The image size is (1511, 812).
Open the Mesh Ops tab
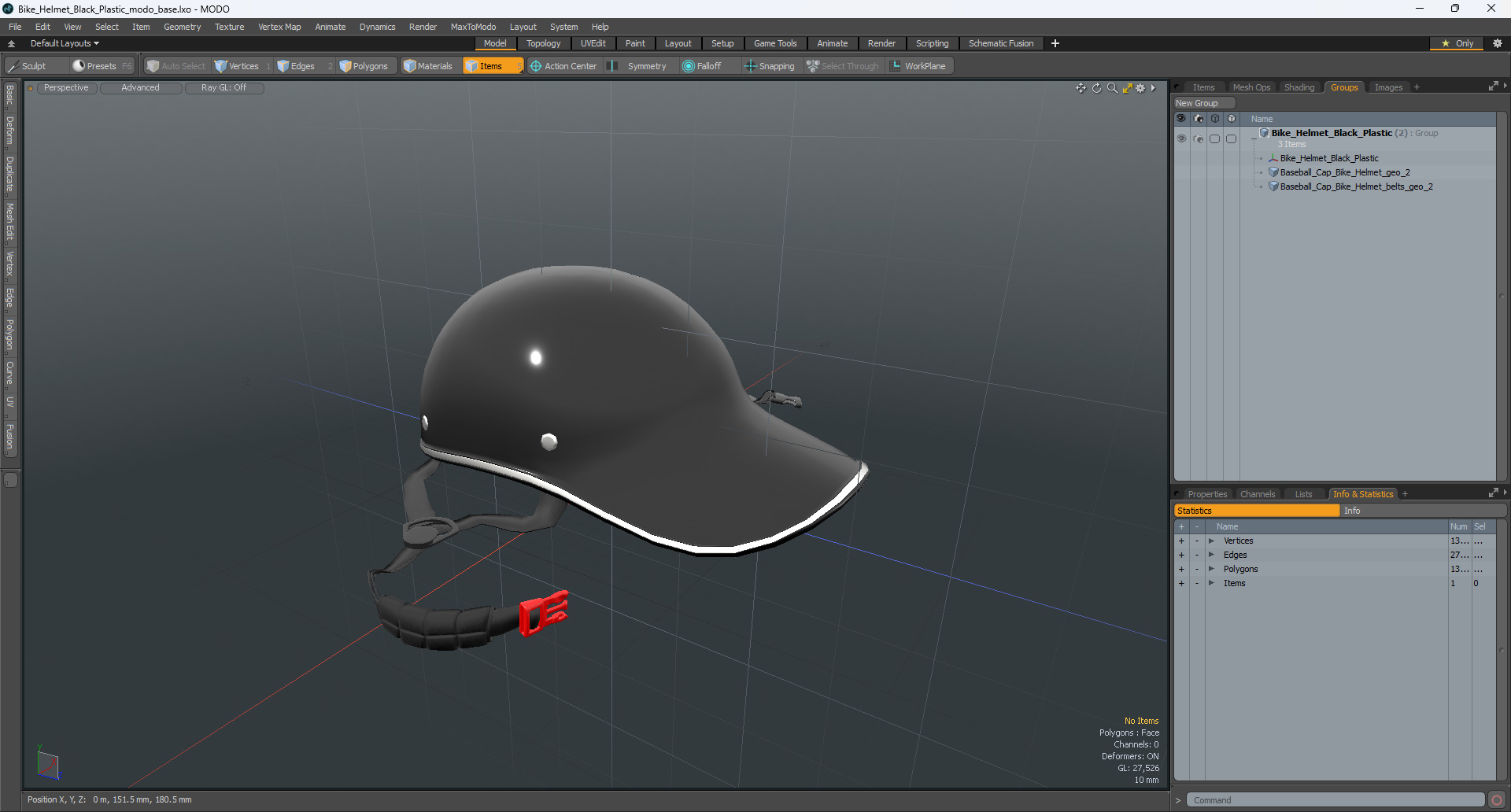pos(1251,87)
